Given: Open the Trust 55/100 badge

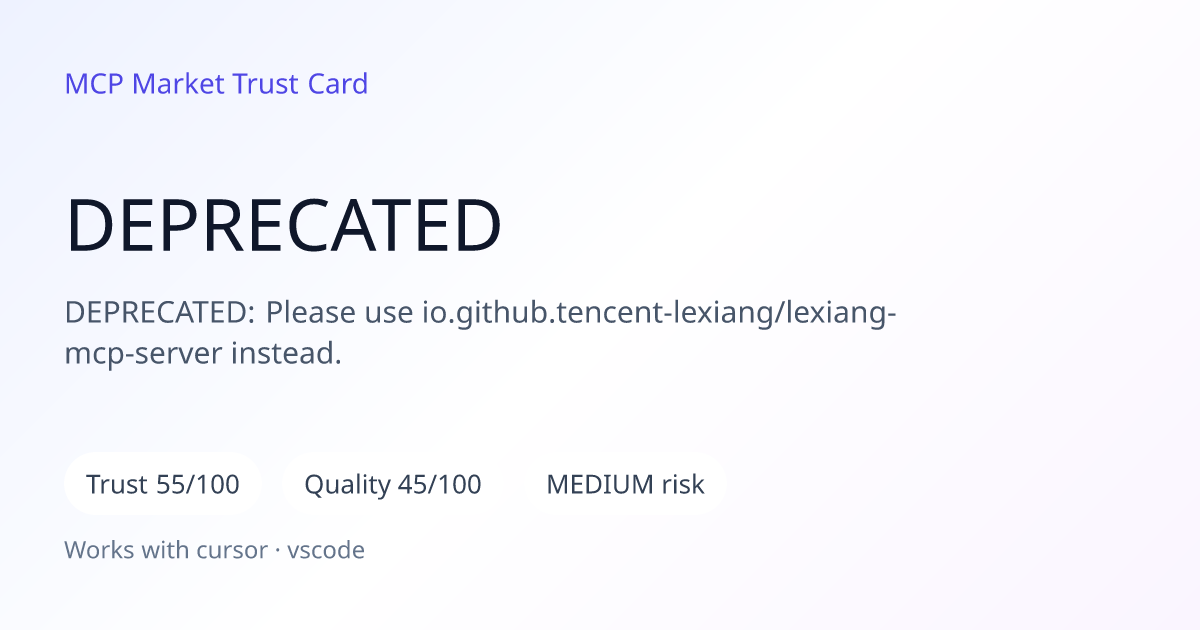Looking at the screenshot, I should click(x=163, y=485).
